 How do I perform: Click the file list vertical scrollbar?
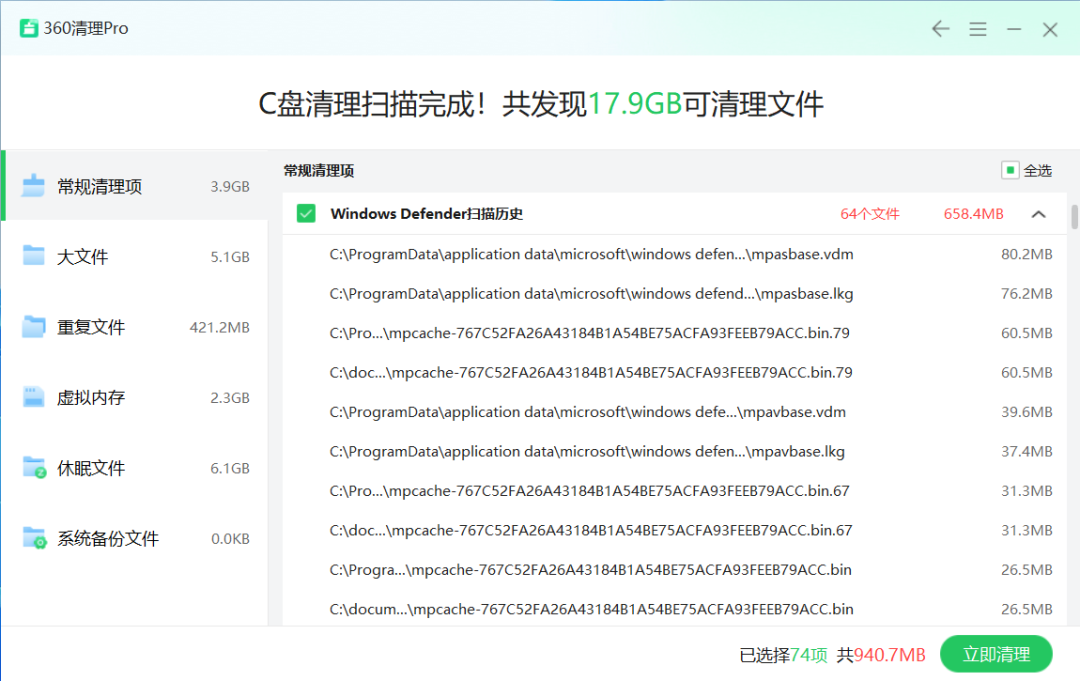tap(1074, 217)
